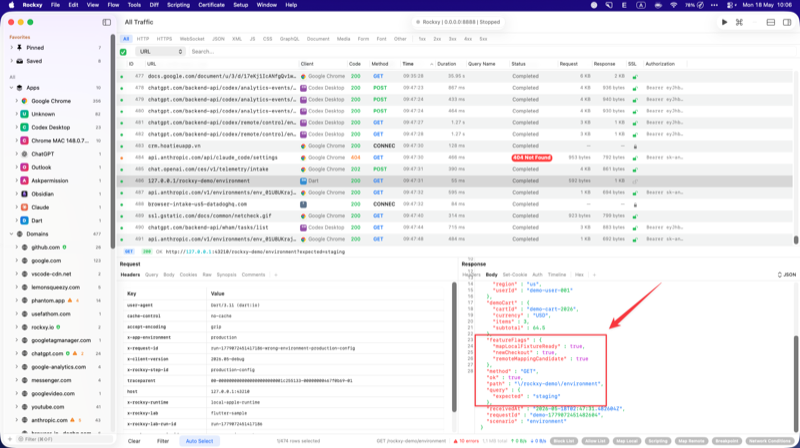Screen dimensions: 800x448
Task: Filter by 4xx status codes
Action: pos(467,39)
